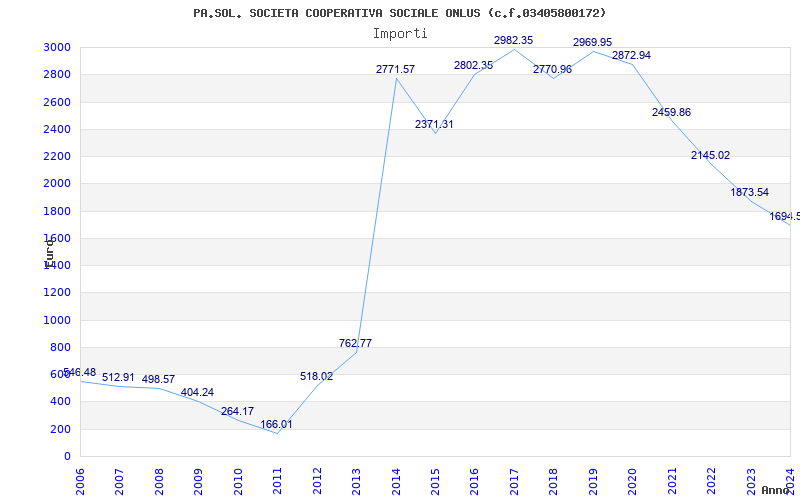Click the Euro y-axis title
Screen dimensions: 800x500
(49, 254)
